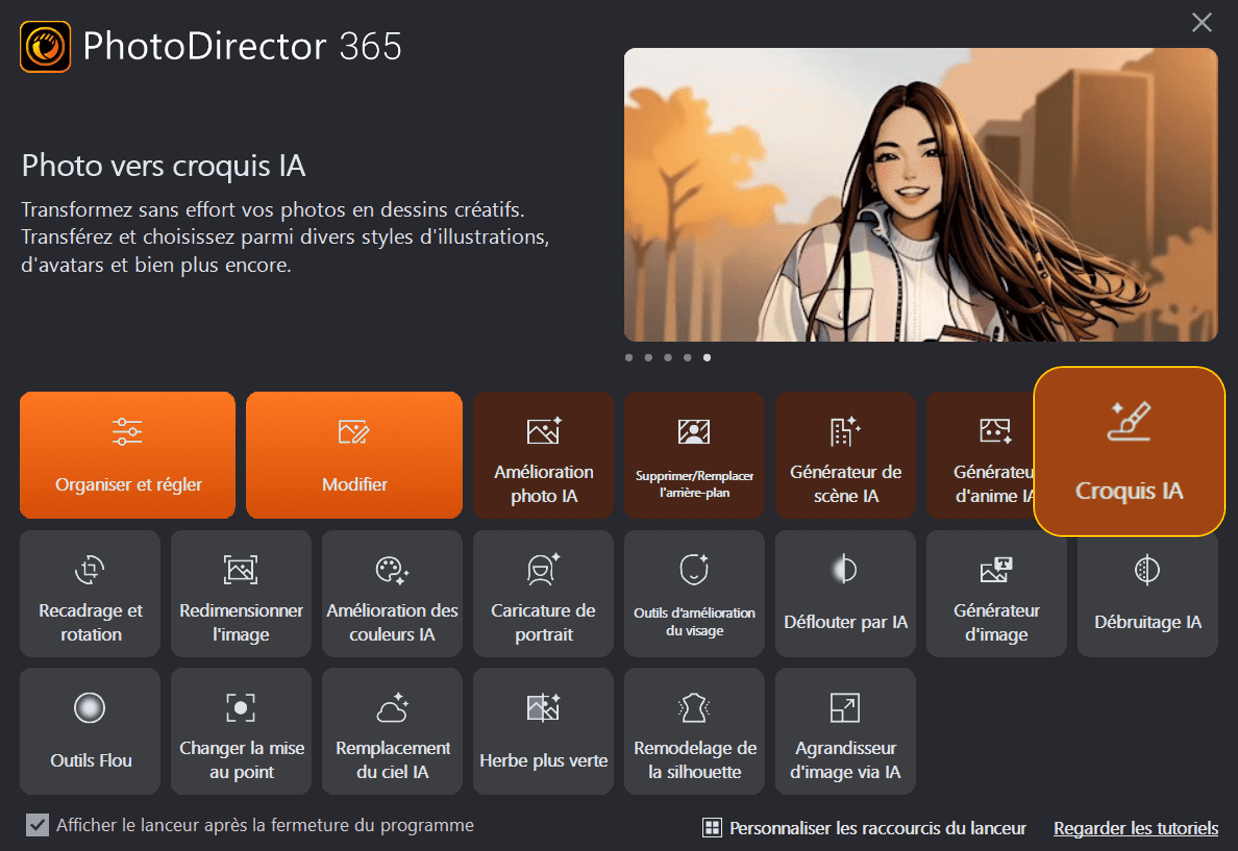Click the orange Modifier button
Screen dimensions: 1238x851
[354, 455]
